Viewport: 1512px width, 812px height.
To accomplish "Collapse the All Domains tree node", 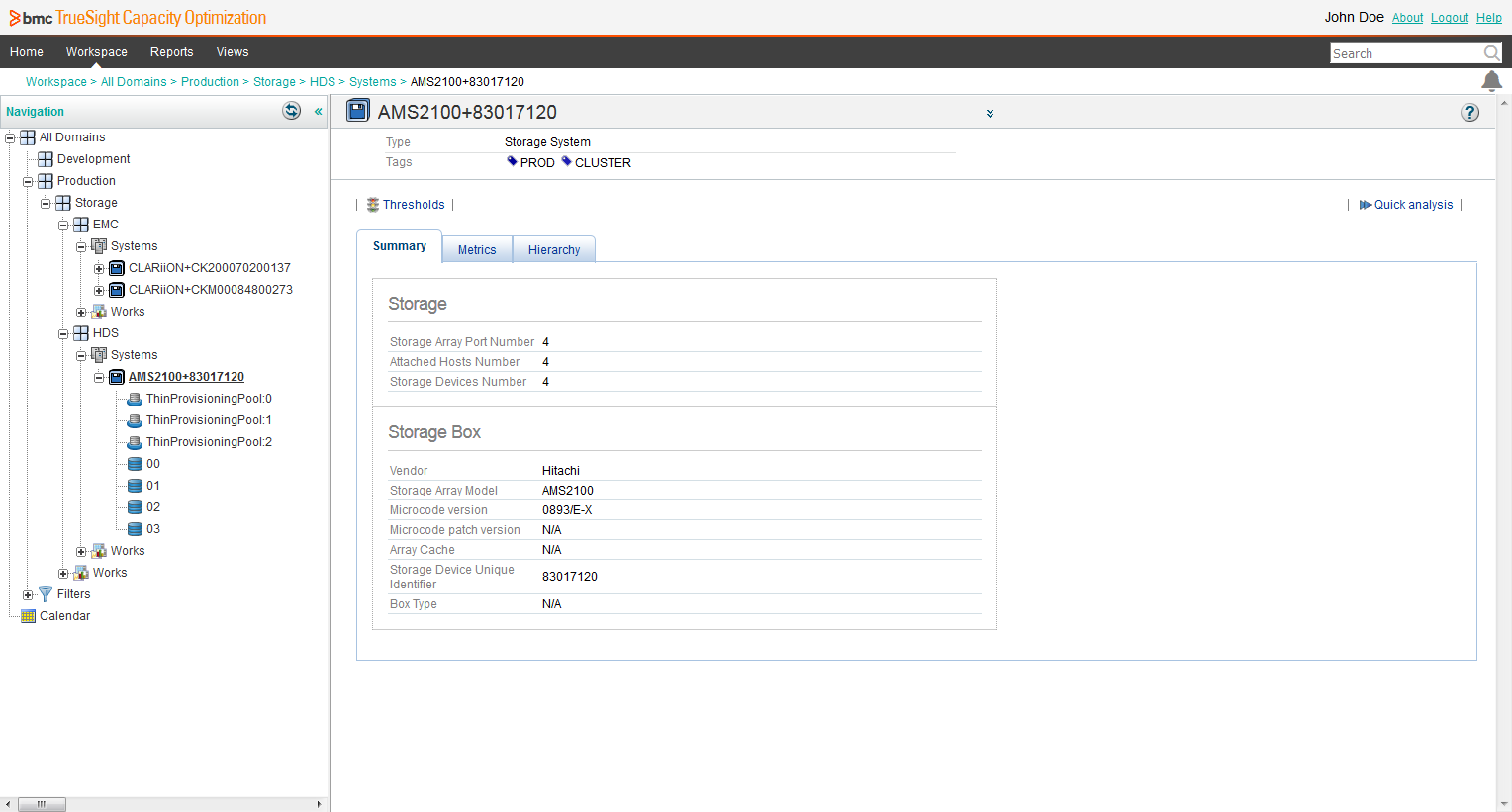I will pyautogui.click(x=10, y=138).
